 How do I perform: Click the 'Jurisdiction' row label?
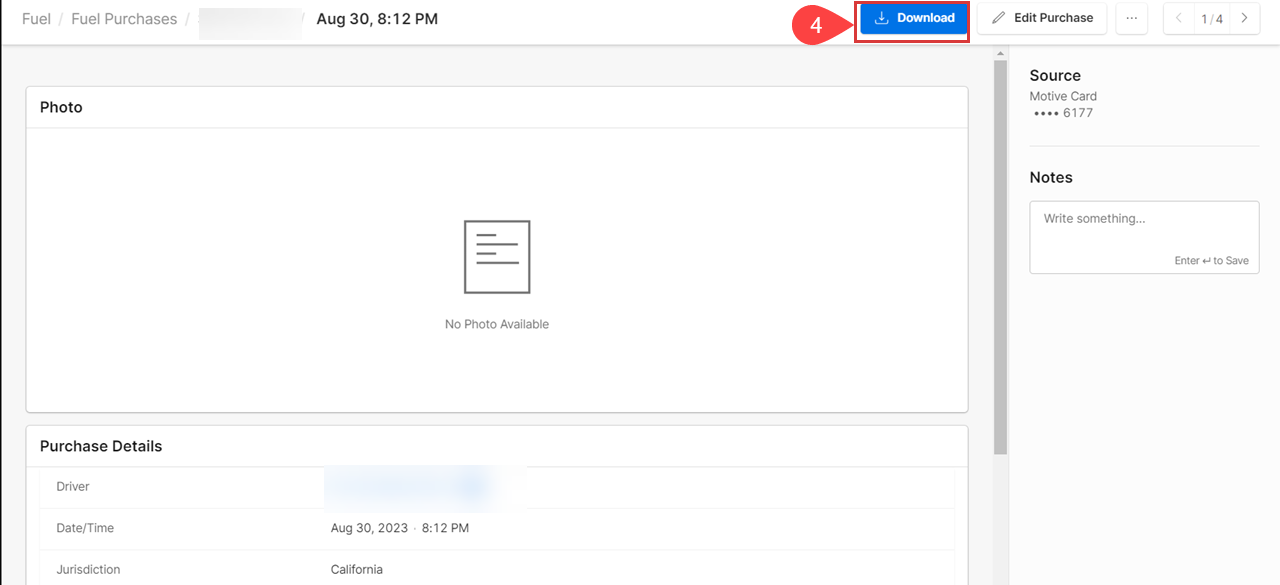click(88, 569)
